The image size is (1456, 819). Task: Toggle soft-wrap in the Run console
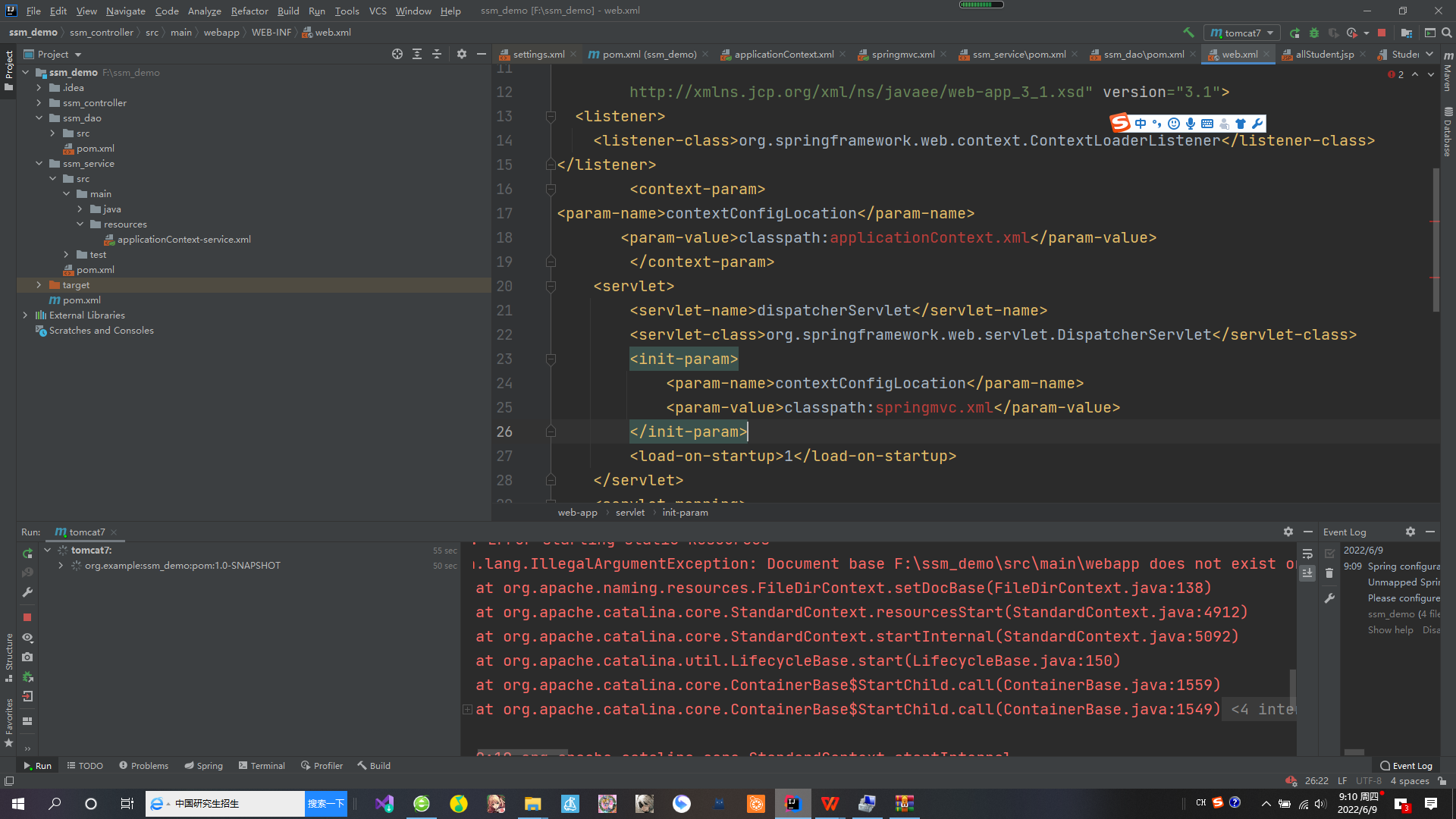pos(1307,554)
